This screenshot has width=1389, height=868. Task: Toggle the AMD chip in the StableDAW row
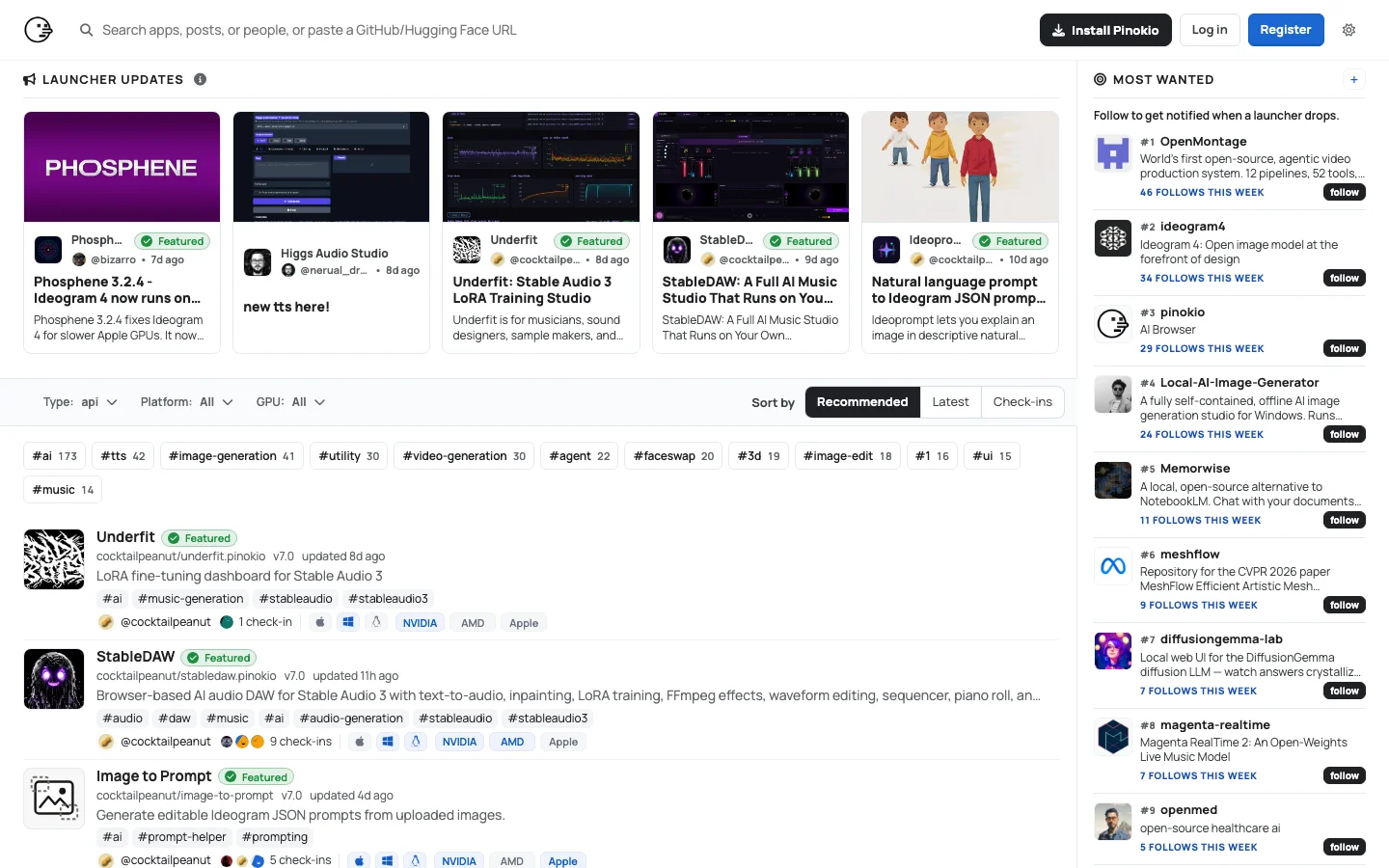[512, 742]
